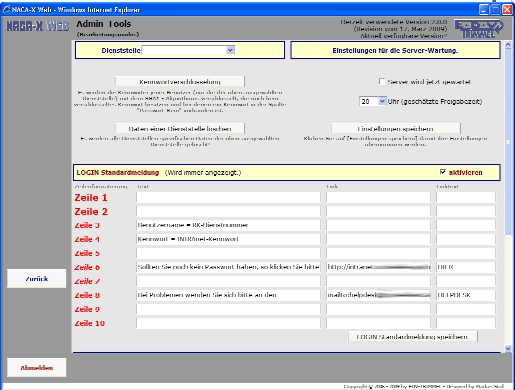Click the Zeile 1 link field
The width and height of the screenshot is (515, 390).
click(x=378, y=197)
